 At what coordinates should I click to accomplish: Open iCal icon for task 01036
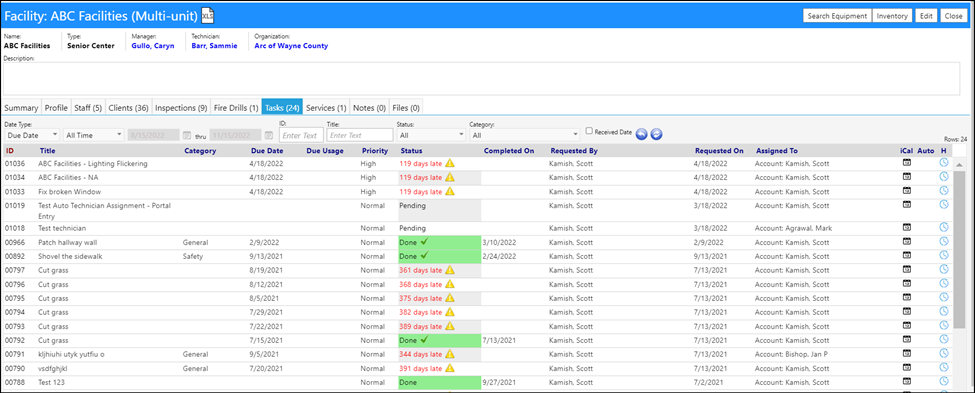coord(907,162)
